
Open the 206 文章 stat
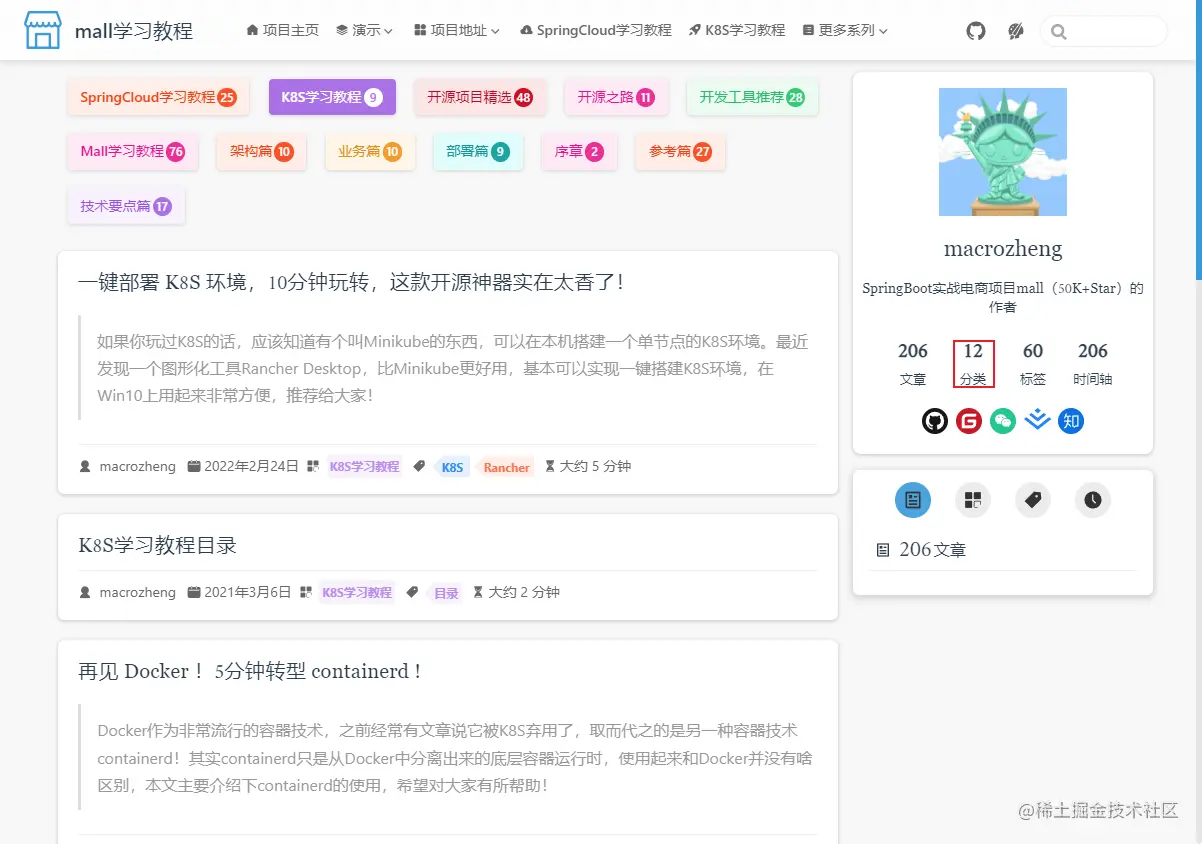pos(913,364)
